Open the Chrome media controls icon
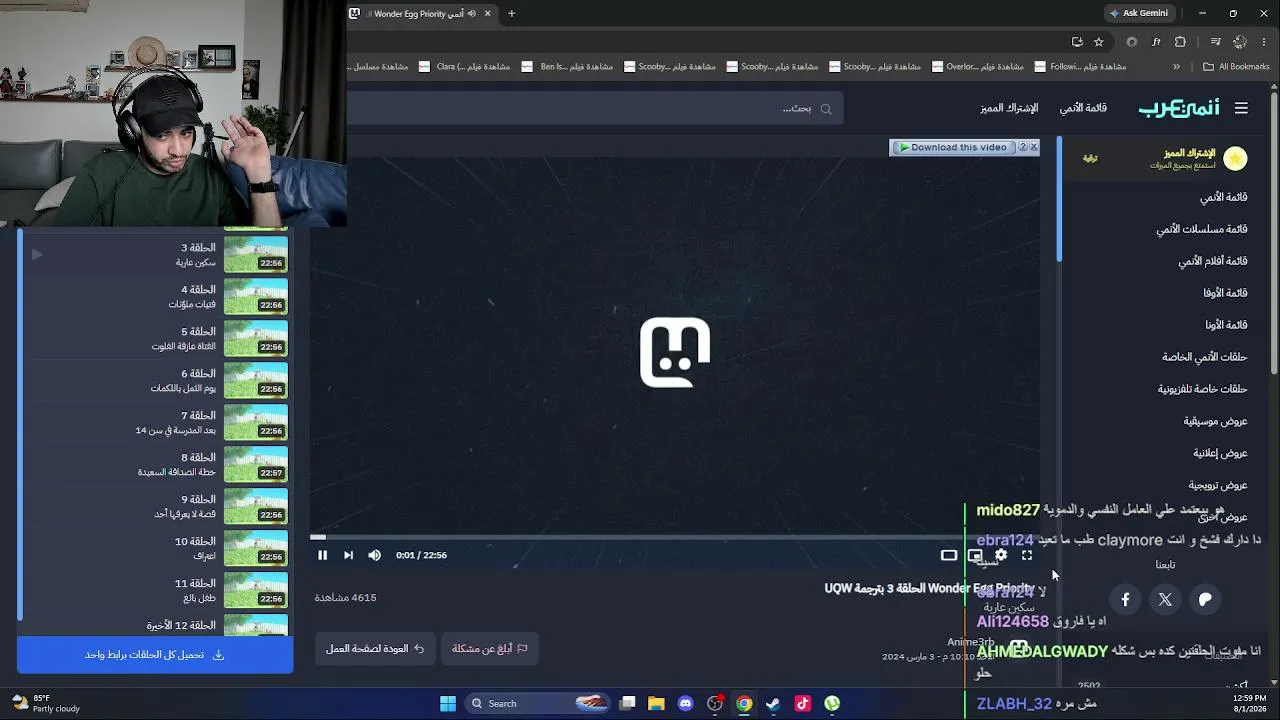This screenshot has height=720, width=1280. coord(1215,42)
